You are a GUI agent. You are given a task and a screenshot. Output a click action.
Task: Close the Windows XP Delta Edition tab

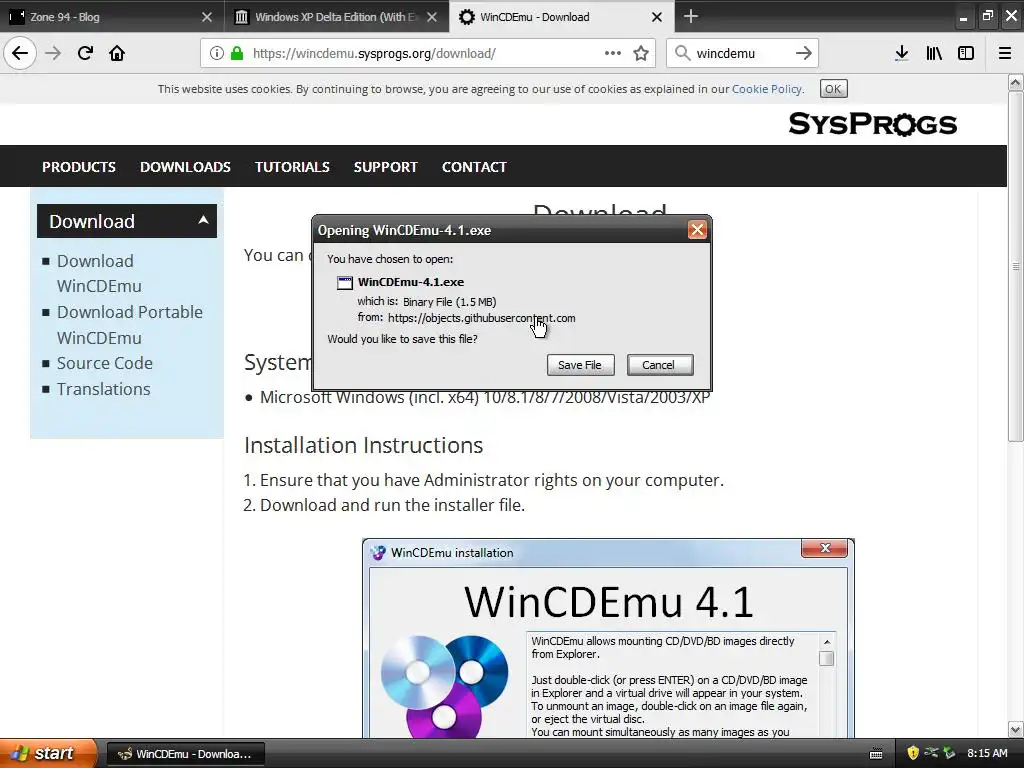click(x=432, y=17)
